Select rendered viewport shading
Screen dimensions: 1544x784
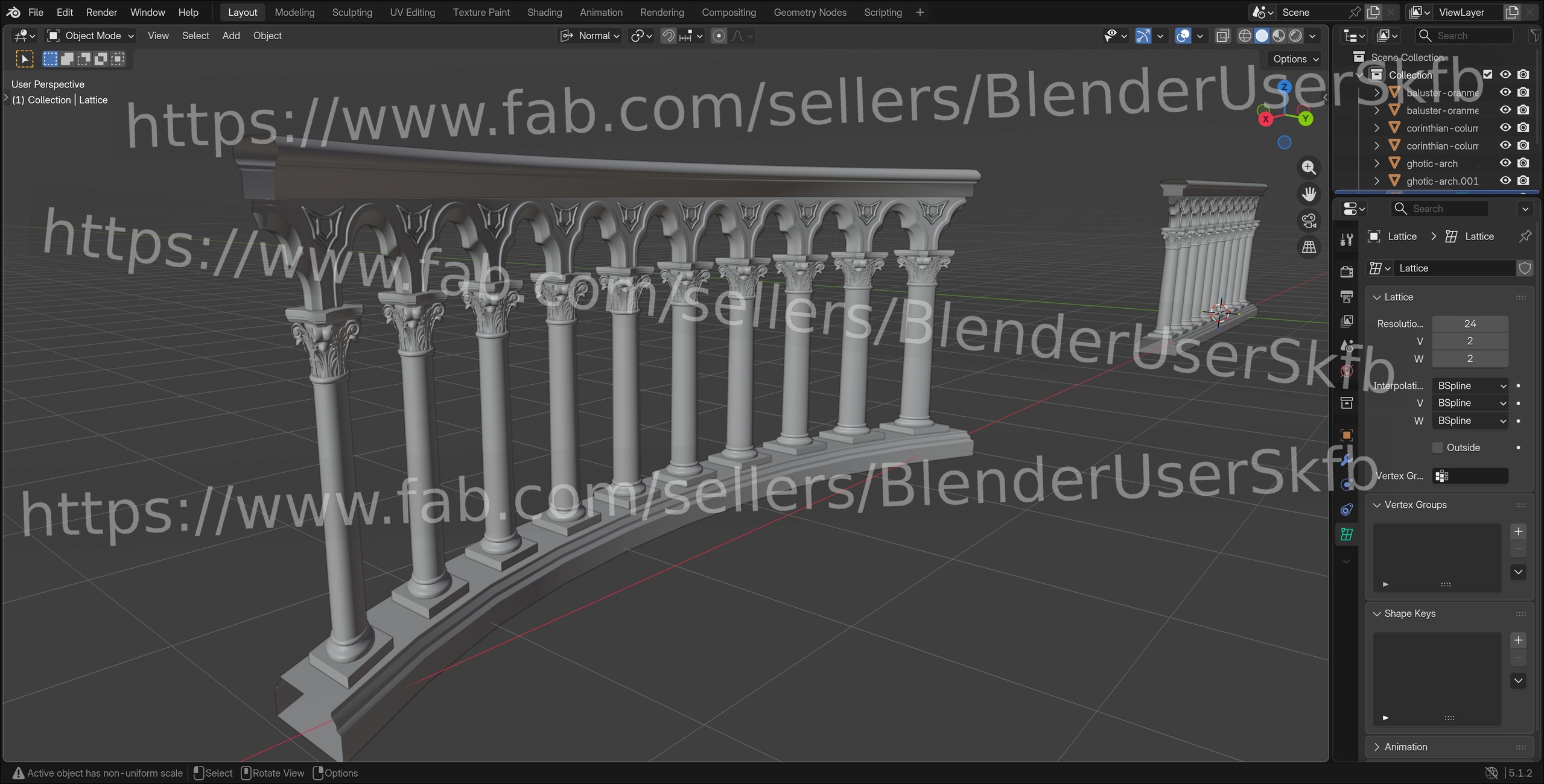[1295, 36]
